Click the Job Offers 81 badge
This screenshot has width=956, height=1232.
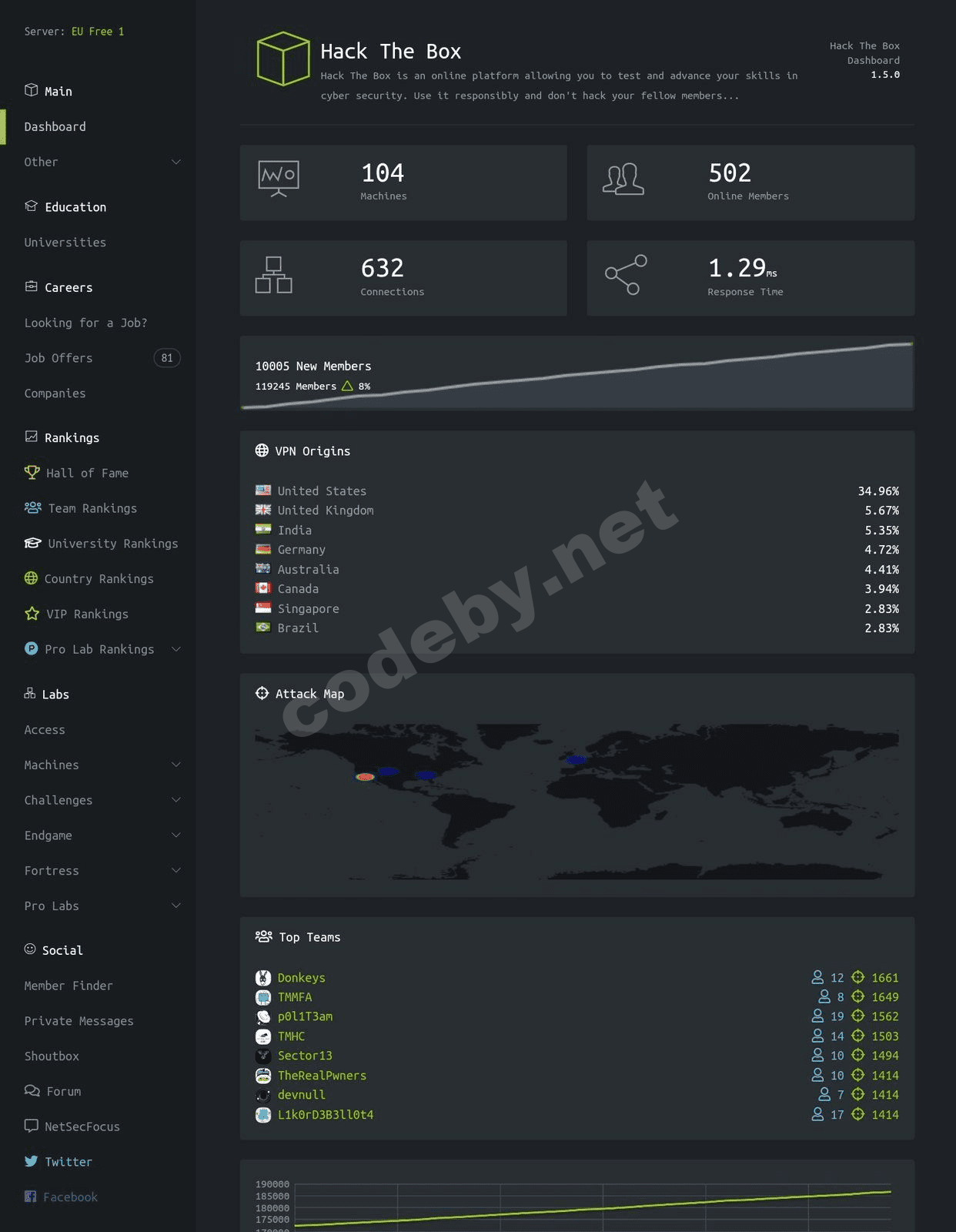tap(167, 357)
